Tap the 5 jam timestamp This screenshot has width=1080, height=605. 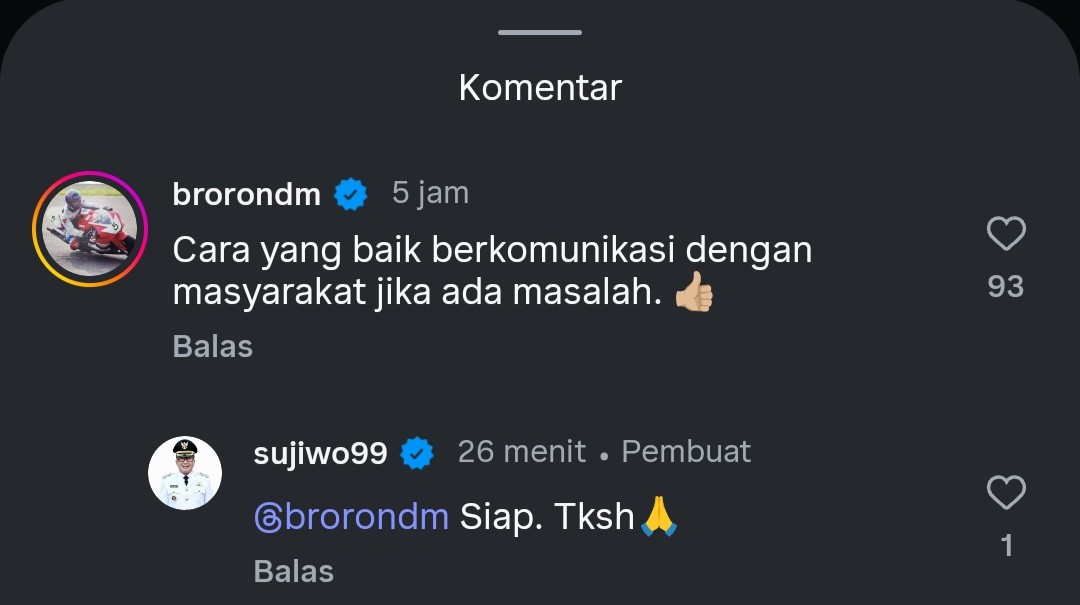click(430, 193)
